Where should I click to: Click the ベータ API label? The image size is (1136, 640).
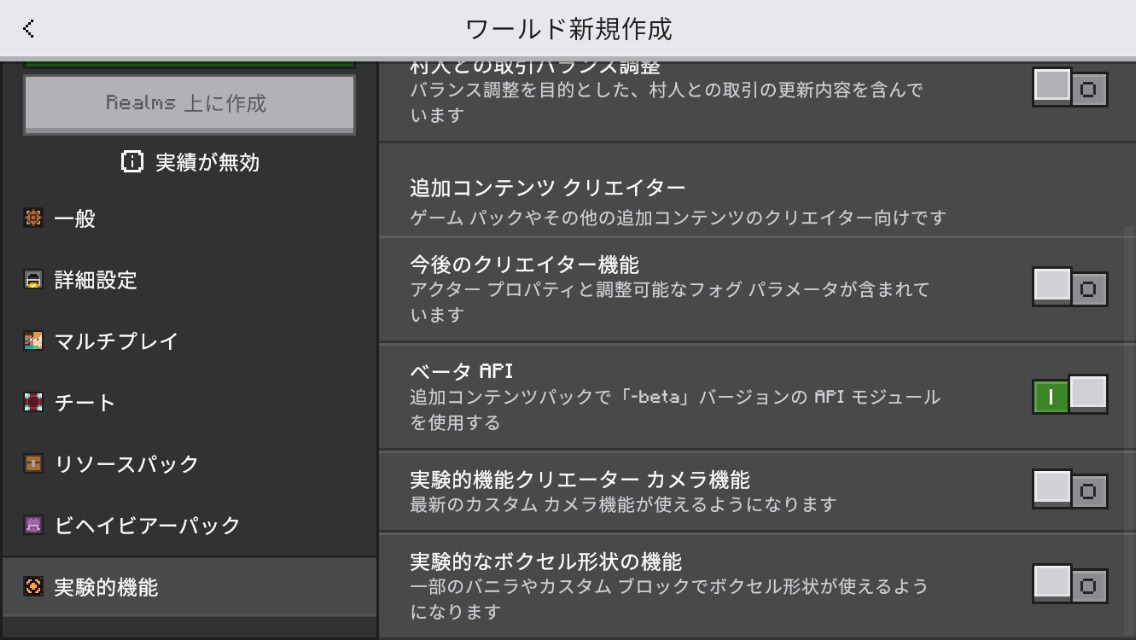click(x=462, y=371)
